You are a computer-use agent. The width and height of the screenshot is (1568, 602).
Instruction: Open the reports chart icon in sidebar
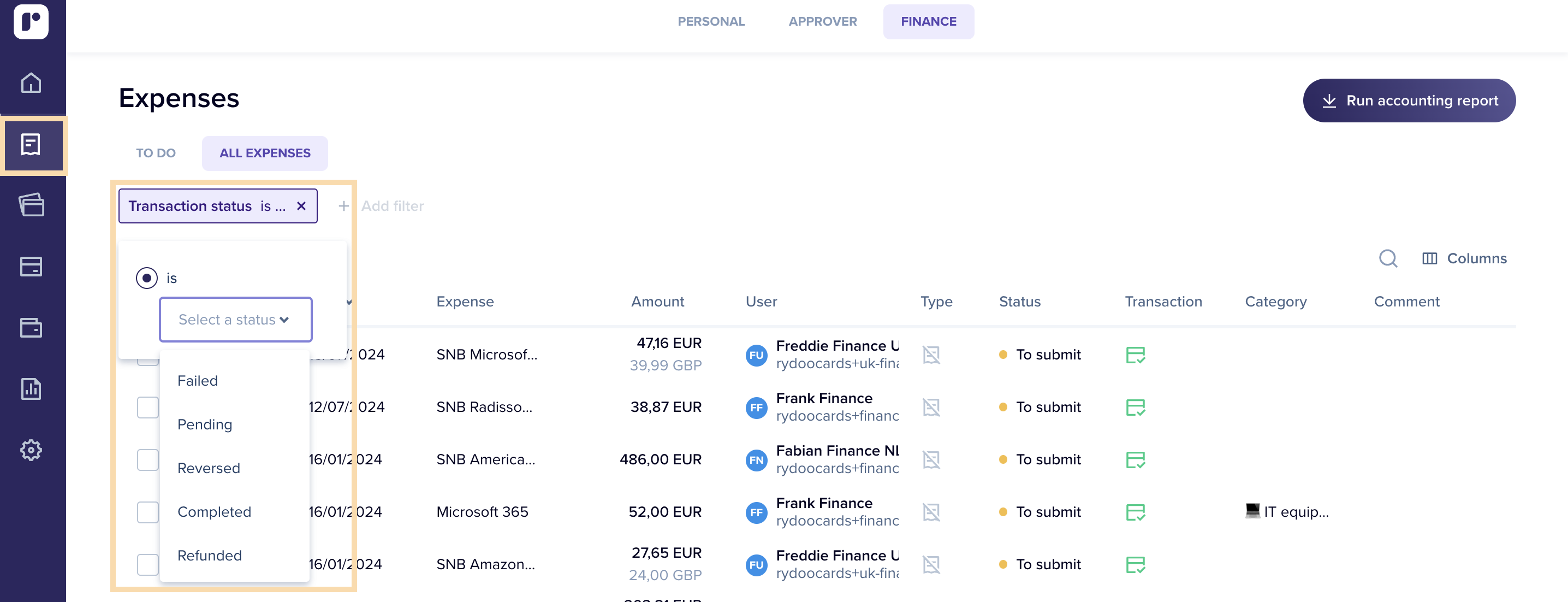(x=31, y=389)
